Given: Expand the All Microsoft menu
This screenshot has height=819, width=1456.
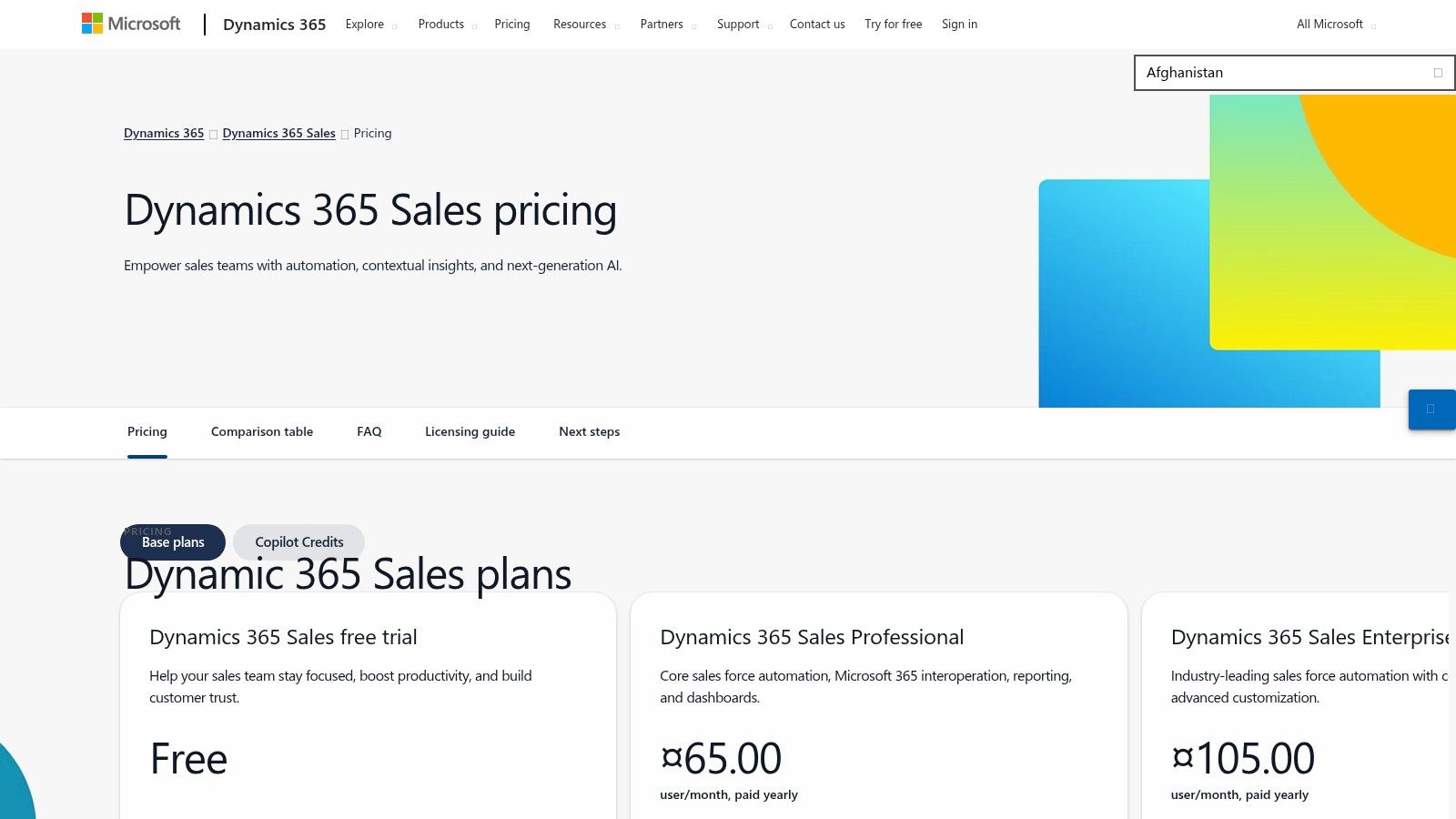Looking at the screenshot, I should pyautogui.click(x=1333, y=24).
